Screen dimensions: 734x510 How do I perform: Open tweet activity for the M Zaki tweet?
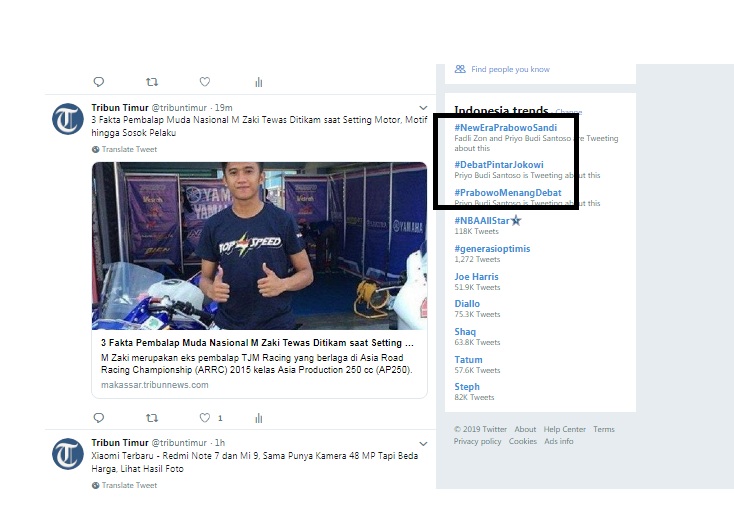click(259, 417)
